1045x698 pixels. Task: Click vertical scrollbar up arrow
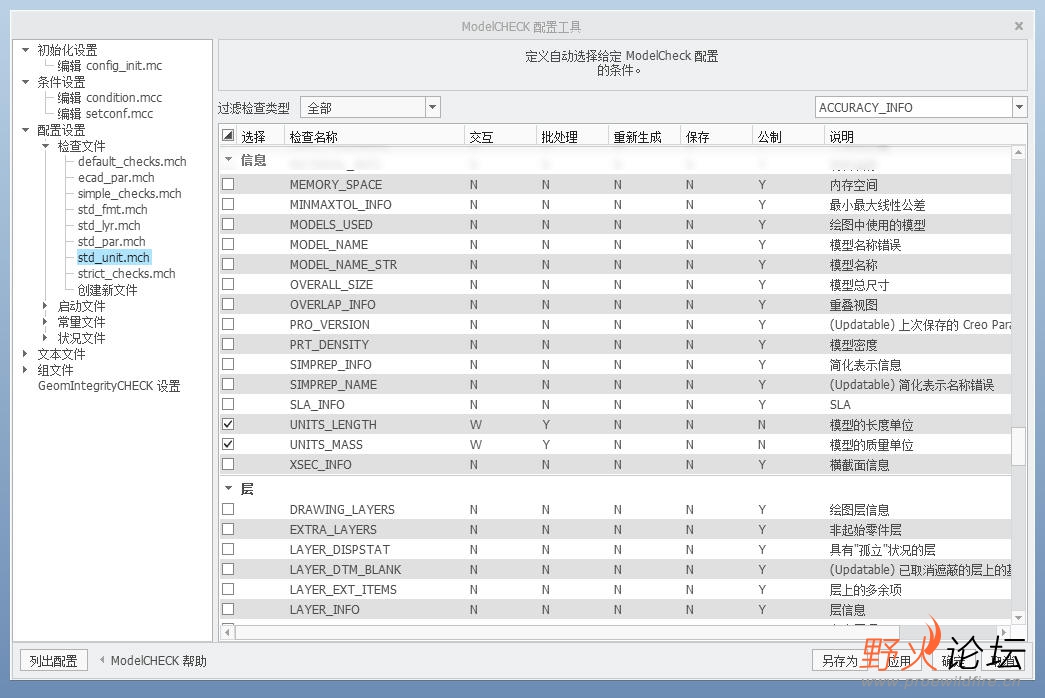pyautogui.click(x=1018, y=153)
